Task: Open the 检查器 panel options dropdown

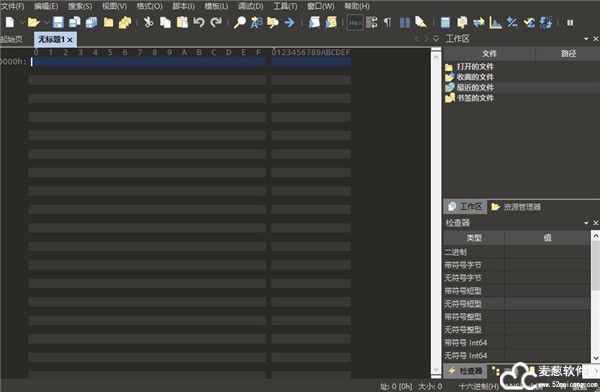Action: coord(586,223)
